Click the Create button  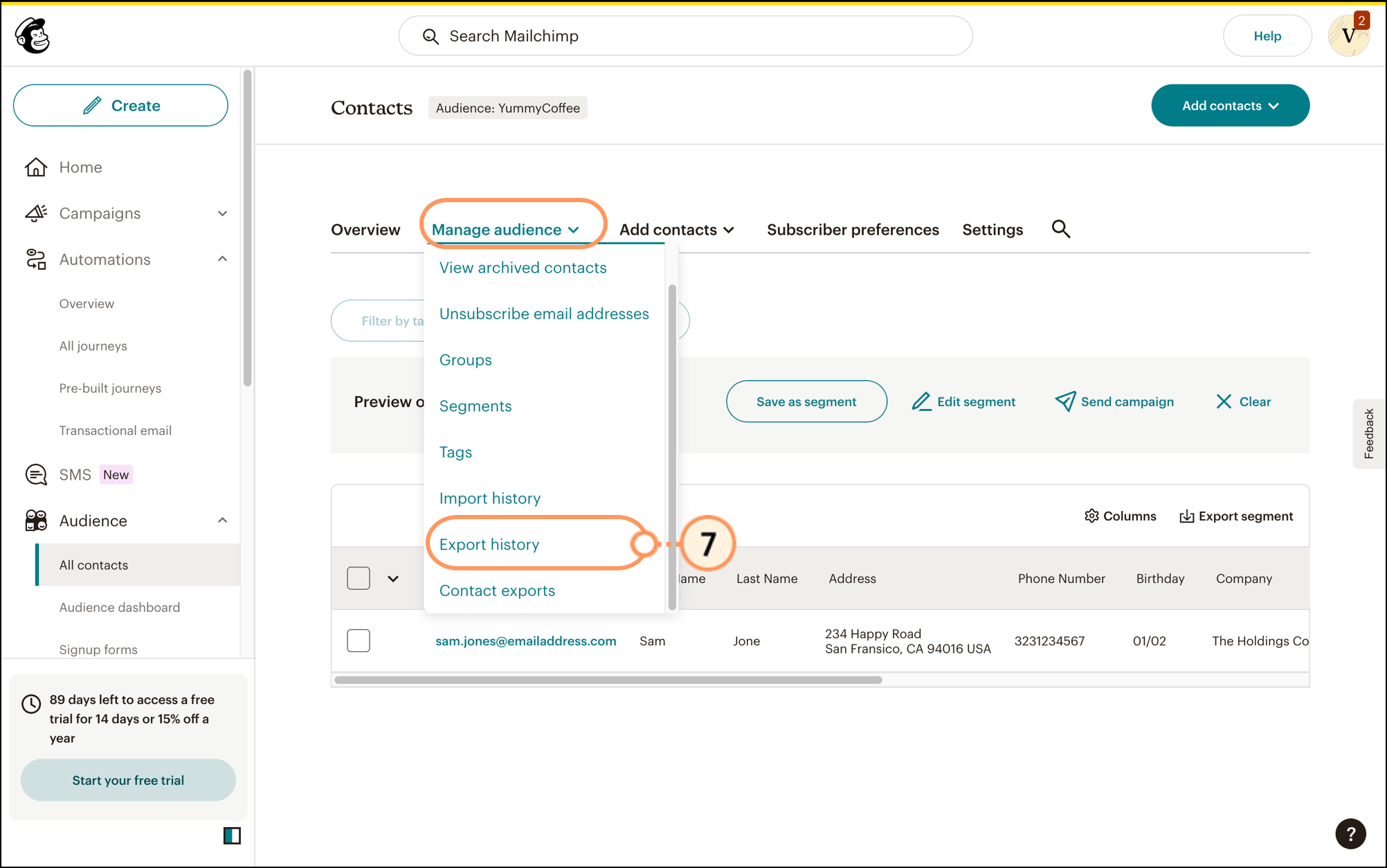[x=120, y=105]
